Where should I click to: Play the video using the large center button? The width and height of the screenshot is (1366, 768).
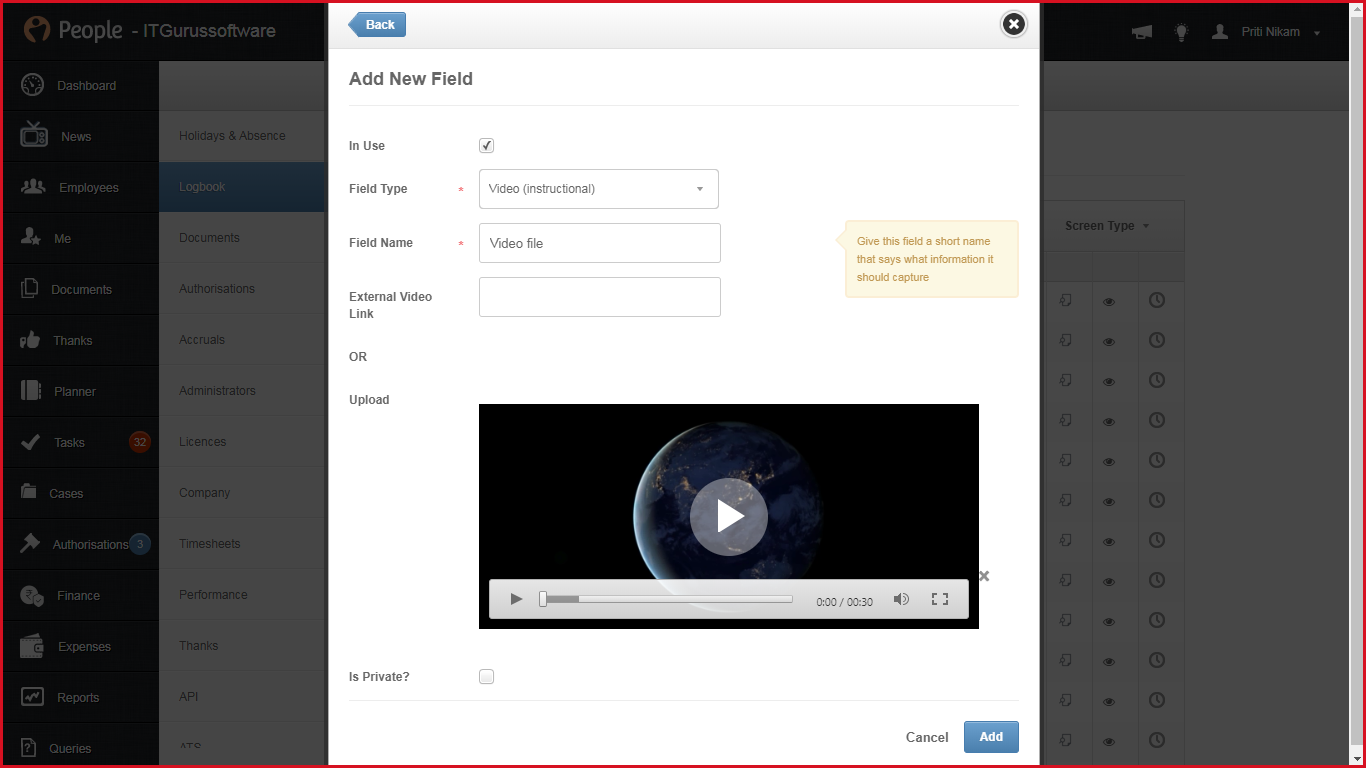pyautogui.click(x=729, y=516)
